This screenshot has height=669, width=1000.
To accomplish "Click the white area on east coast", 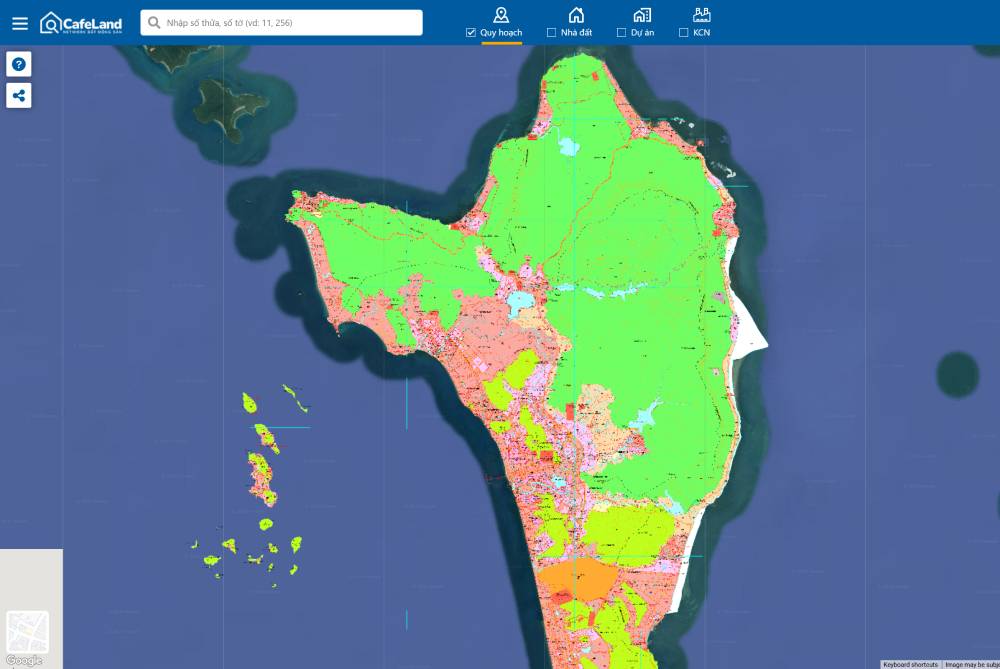I will [x=750, y=335].
